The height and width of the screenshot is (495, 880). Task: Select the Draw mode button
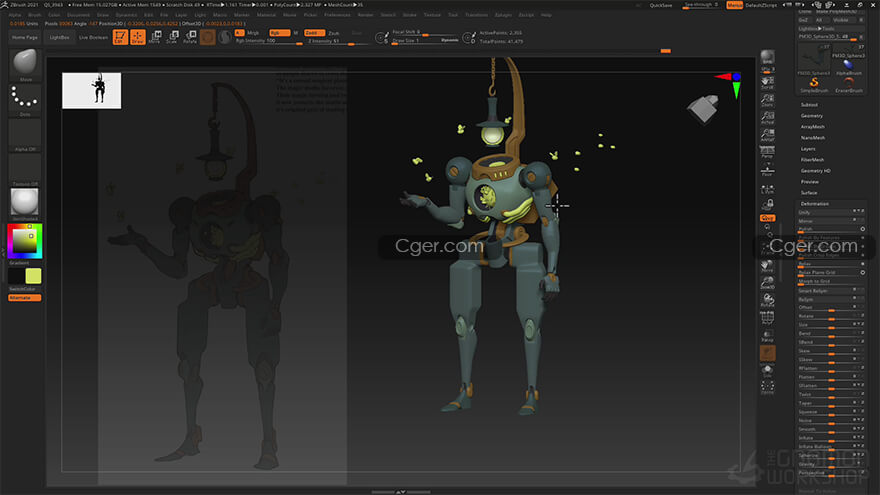[x=137, y=37]
